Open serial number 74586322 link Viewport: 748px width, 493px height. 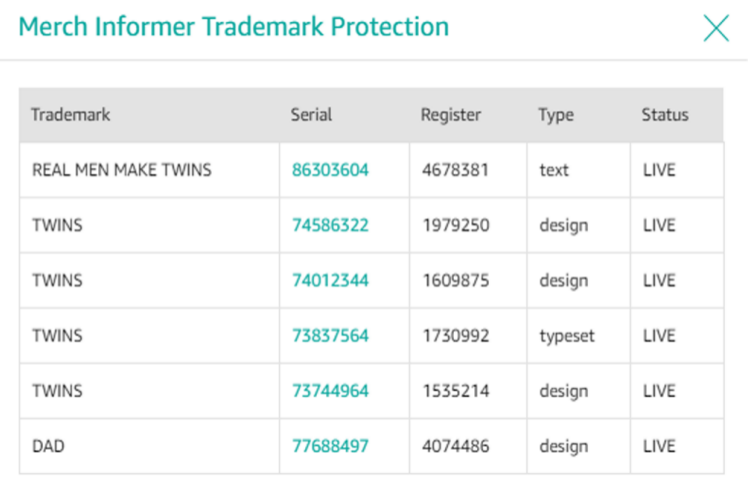click(x=330, y=225)
